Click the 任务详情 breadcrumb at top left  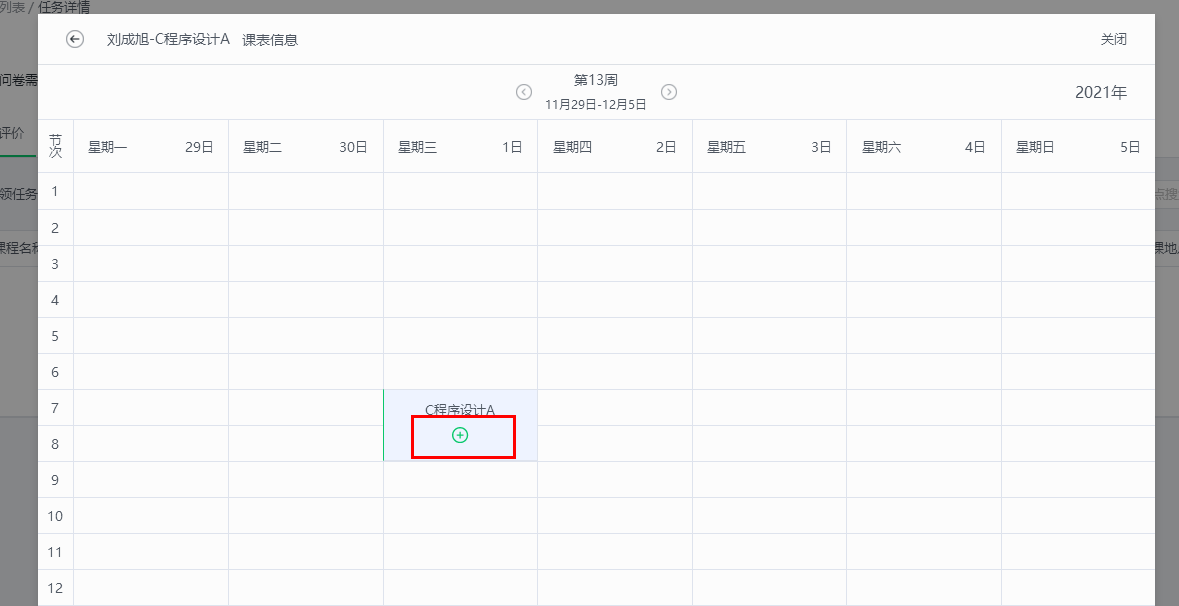(x=63, y=7)
